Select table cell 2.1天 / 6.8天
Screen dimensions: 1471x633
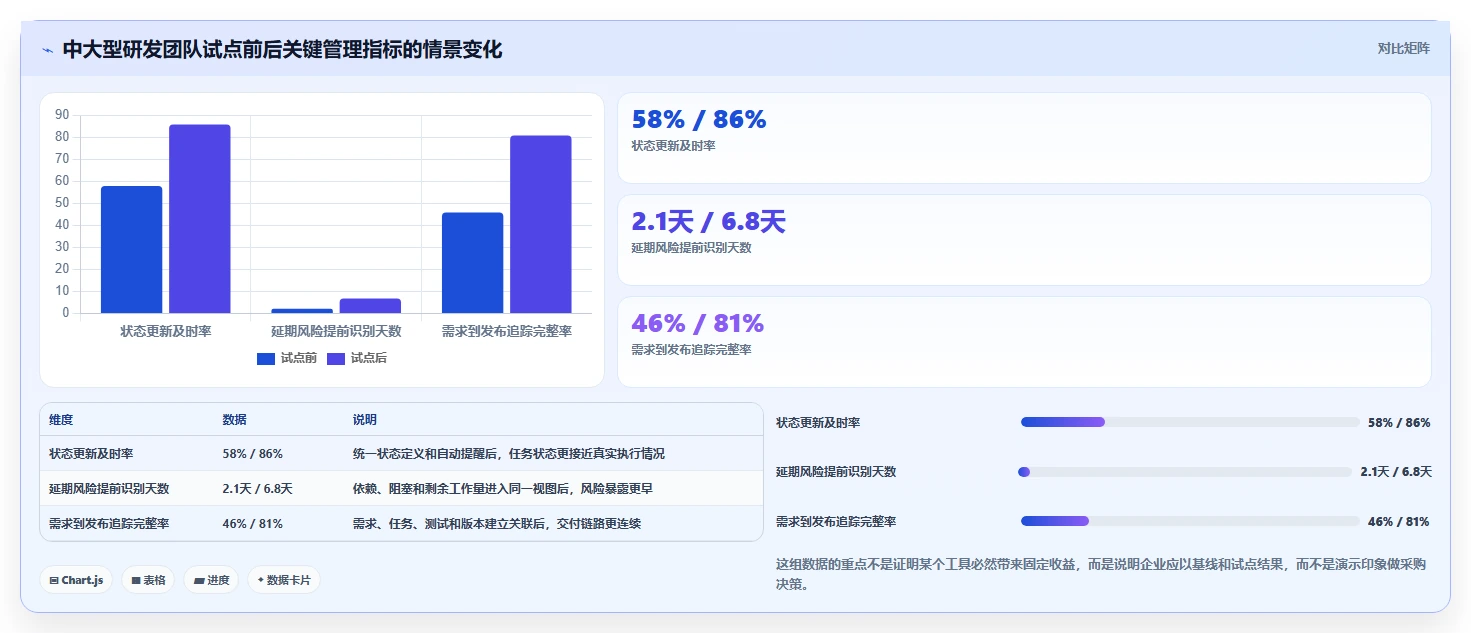(257, 489)
